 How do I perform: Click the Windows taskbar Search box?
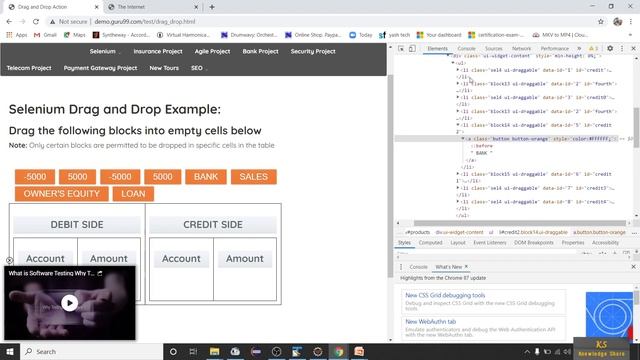(x=91, y=351)
